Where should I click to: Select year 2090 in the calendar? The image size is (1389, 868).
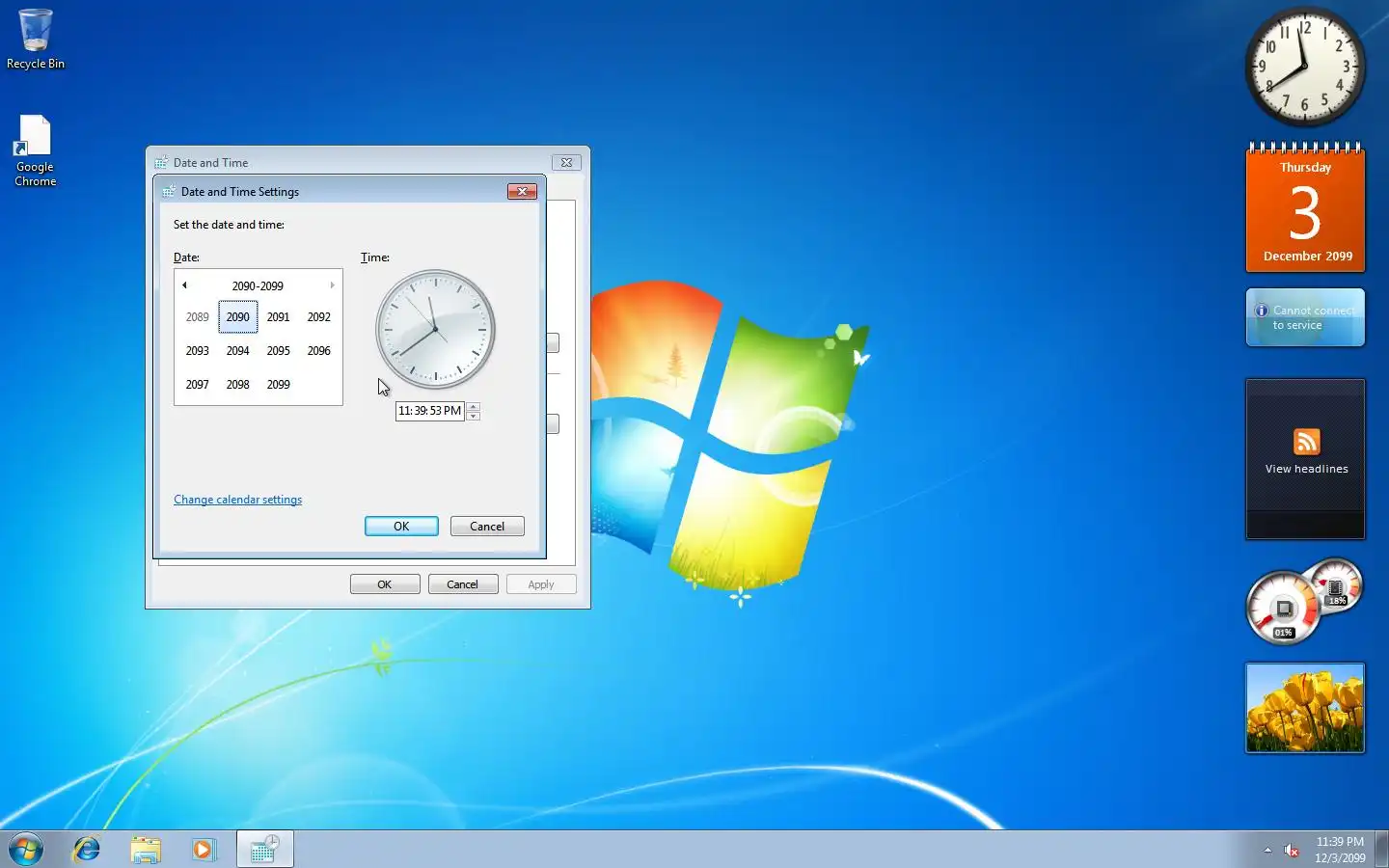(x=238, y=316)
